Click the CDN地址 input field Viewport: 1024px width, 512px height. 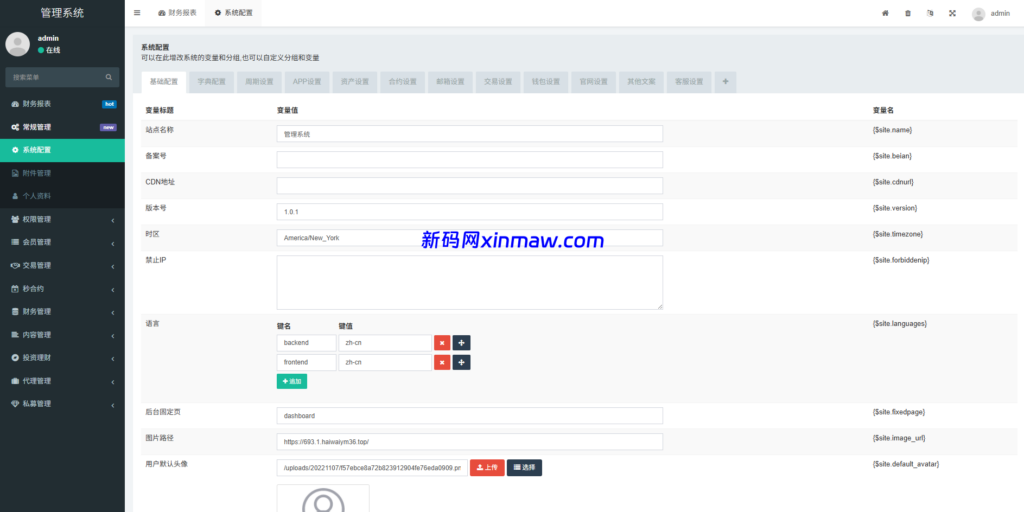[470, 185]
